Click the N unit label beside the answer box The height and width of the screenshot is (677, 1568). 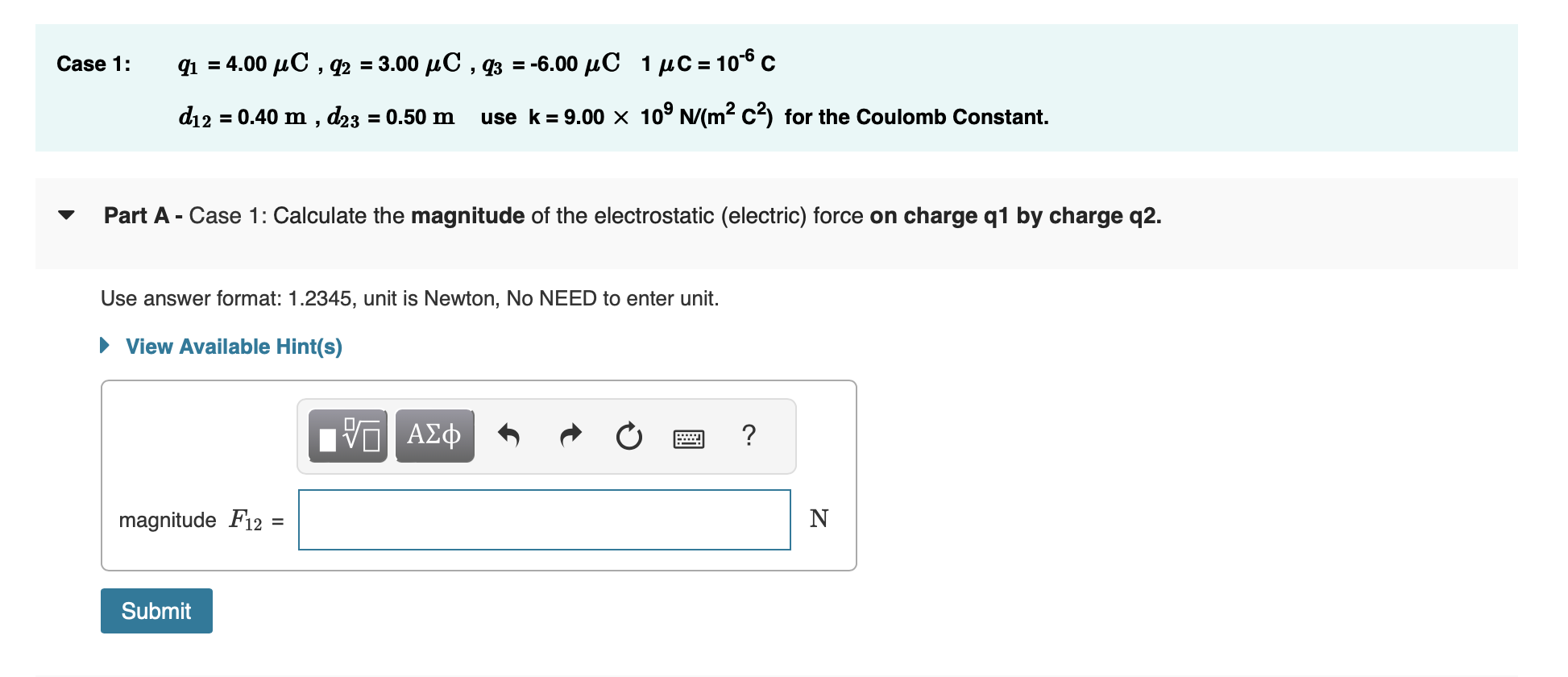click(819, 519)
